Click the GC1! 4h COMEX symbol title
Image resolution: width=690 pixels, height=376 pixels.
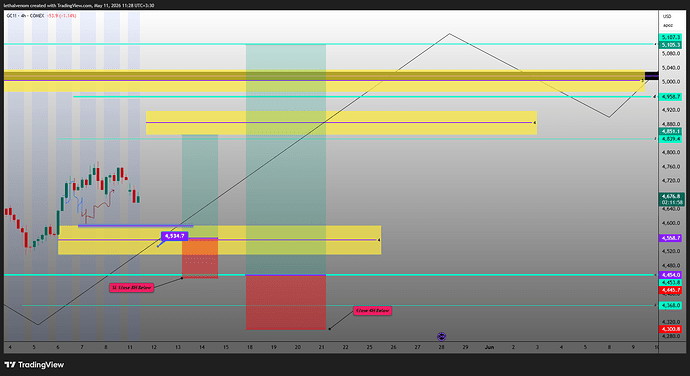point(25,15)
